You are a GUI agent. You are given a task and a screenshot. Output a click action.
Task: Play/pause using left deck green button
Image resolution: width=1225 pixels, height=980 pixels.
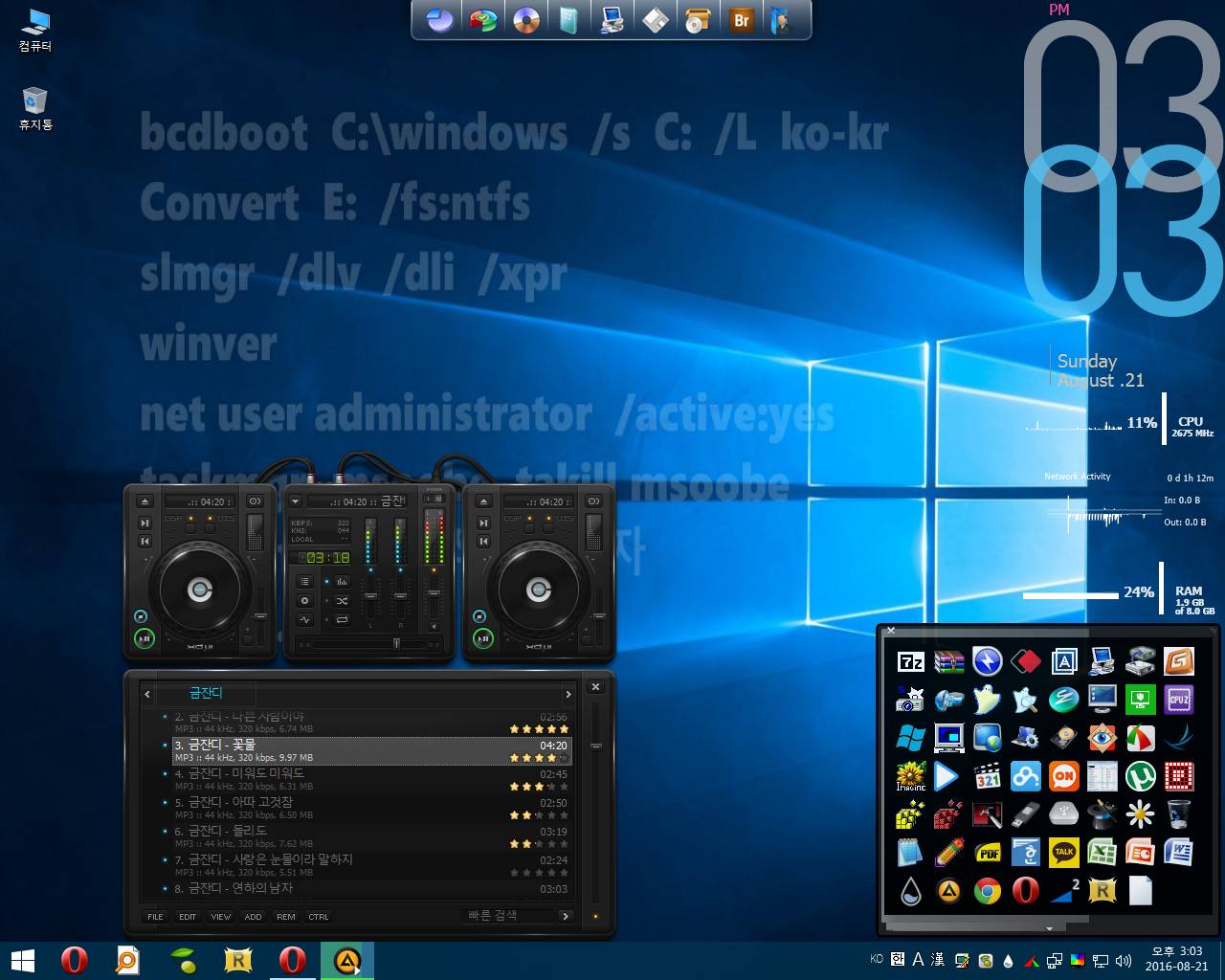[x=145, y=638]
